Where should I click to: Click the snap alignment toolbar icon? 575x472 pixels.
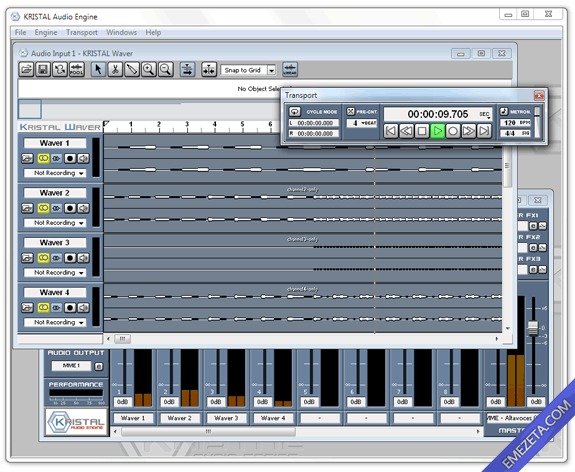coord(209,69)
